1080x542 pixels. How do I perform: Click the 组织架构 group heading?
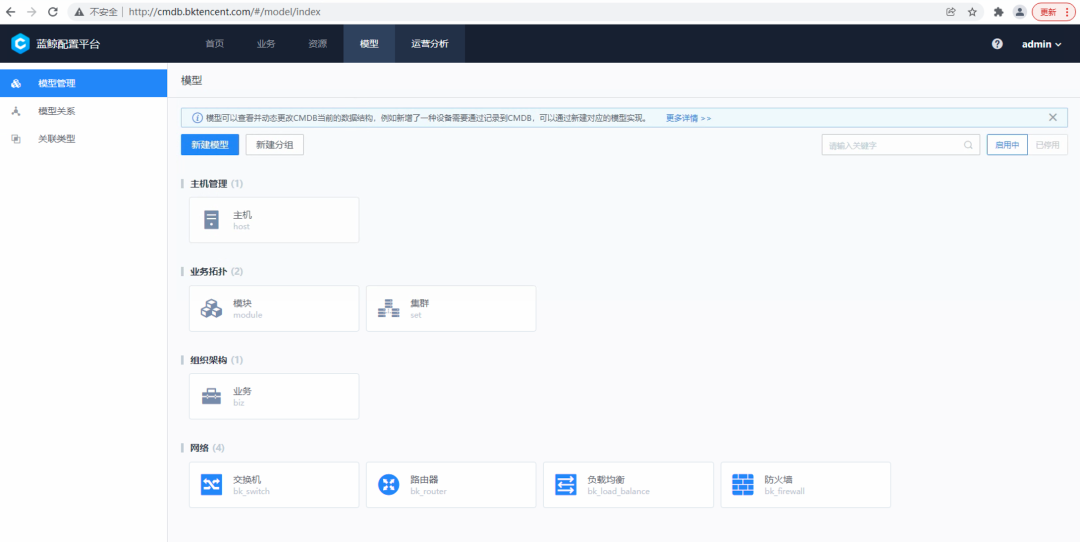209,359
